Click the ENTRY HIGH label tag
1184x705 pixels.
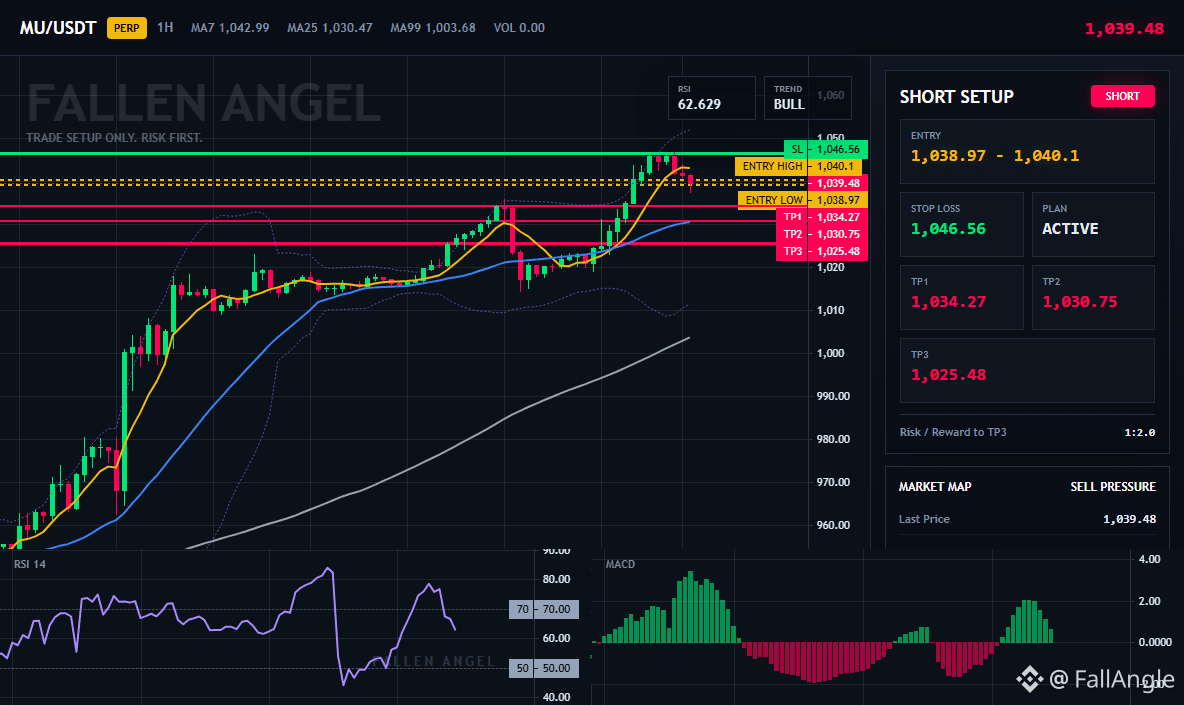(x=772, y=166)
